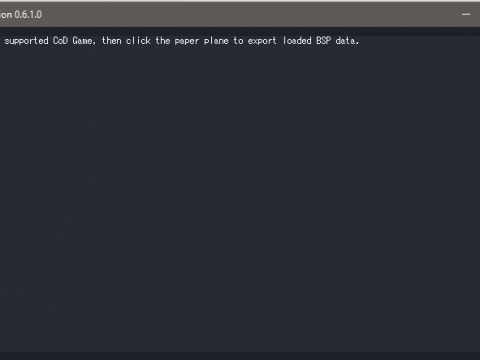Screen dimensions: 480x360
Task: Click the word 'export' in the log line
Action: [262, 41]
